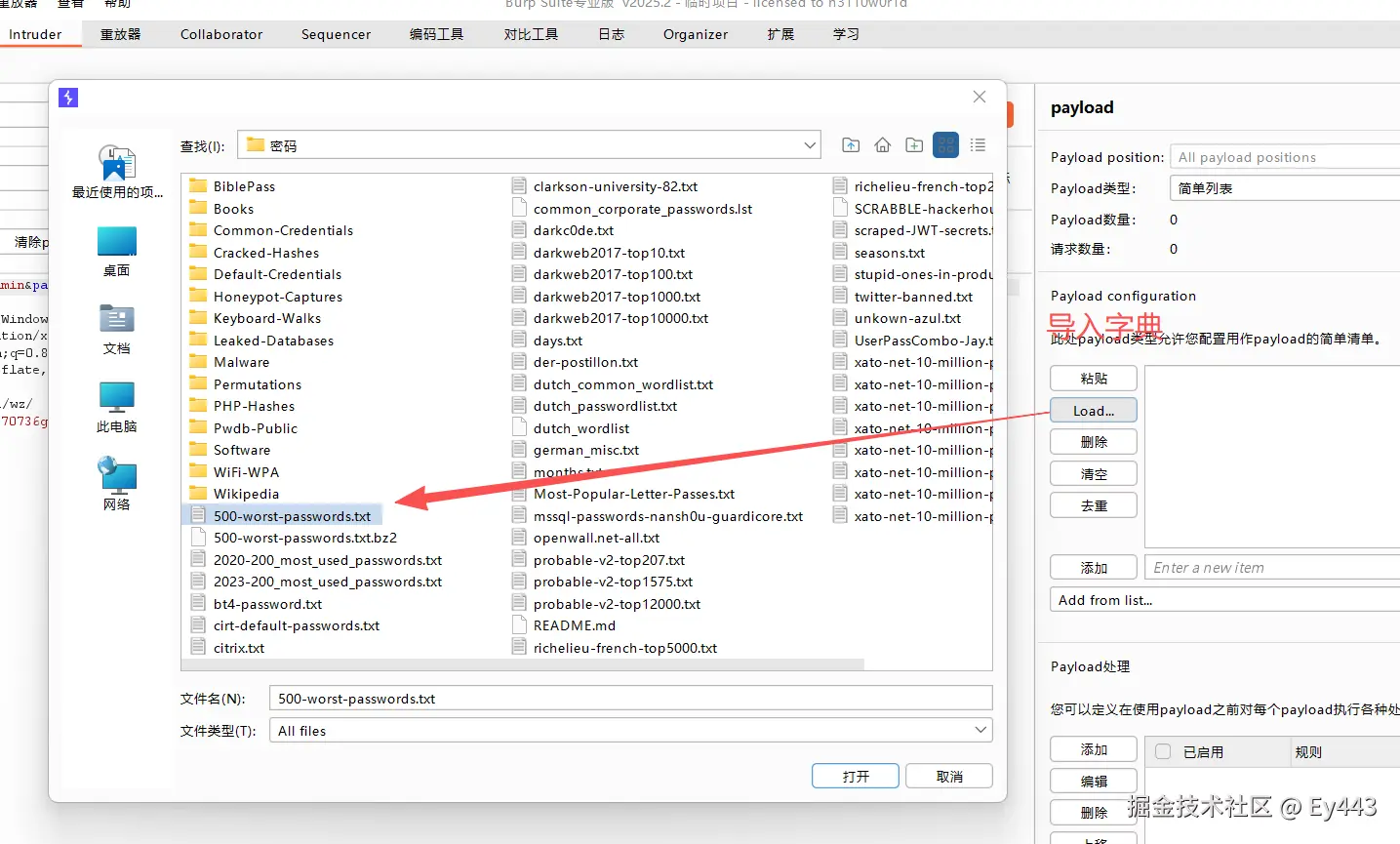Expand the All files type dropdown
The height and width of the screenshot is (844, 1400).
tap(980, 730)
